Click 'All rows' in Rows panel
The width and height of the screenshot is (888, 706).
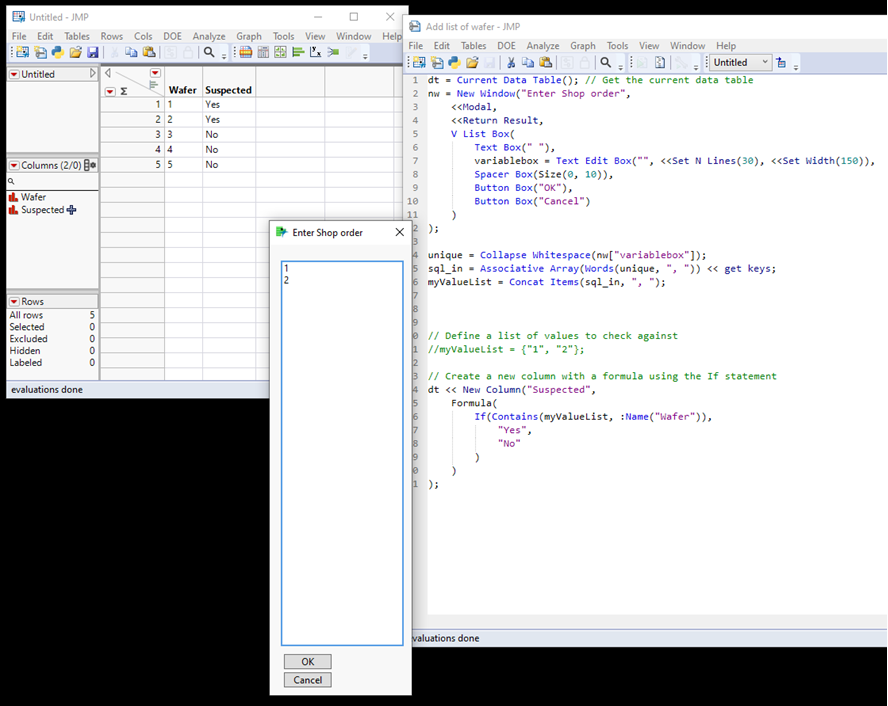pyautogui.click(x=26, y=315)
